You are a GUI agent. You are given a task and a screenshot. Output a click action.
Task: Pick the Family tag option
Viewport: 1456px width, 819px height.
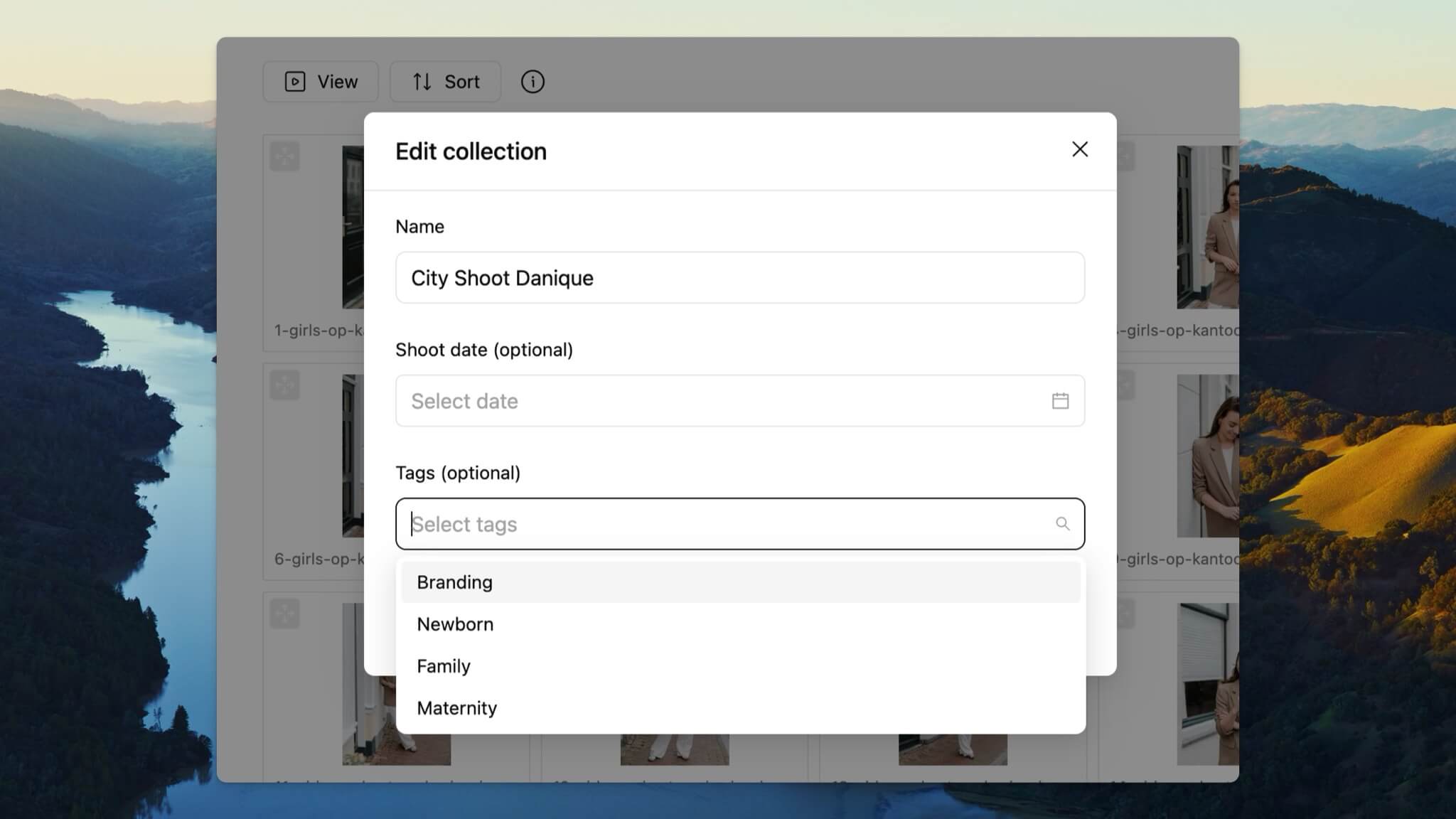(x=741, y=666)
